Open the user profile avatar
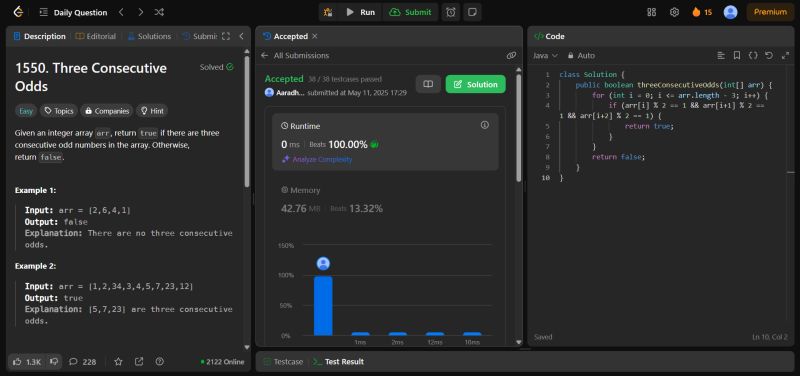The image size is (800, 376). pyautogui.click(x=730, y=12)
